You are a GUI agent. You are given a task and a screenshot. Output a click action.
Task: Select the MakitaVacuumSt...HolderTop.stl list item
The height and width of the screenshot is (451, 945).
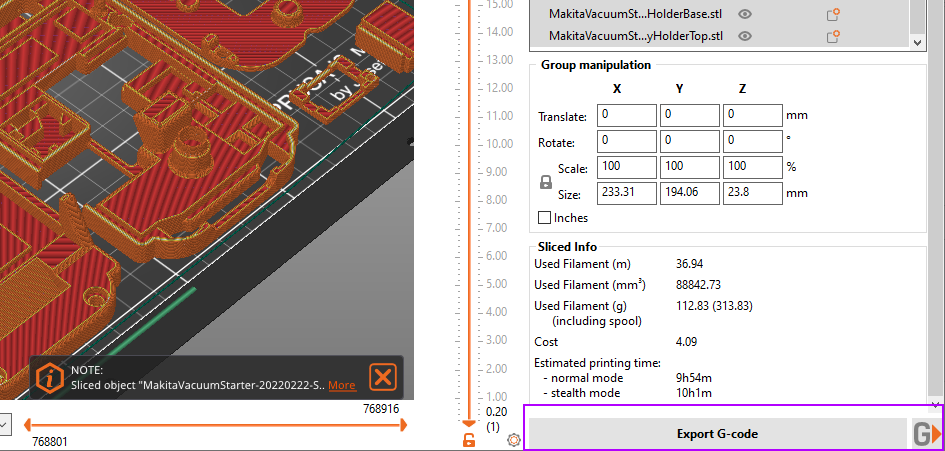pos(635,36)
